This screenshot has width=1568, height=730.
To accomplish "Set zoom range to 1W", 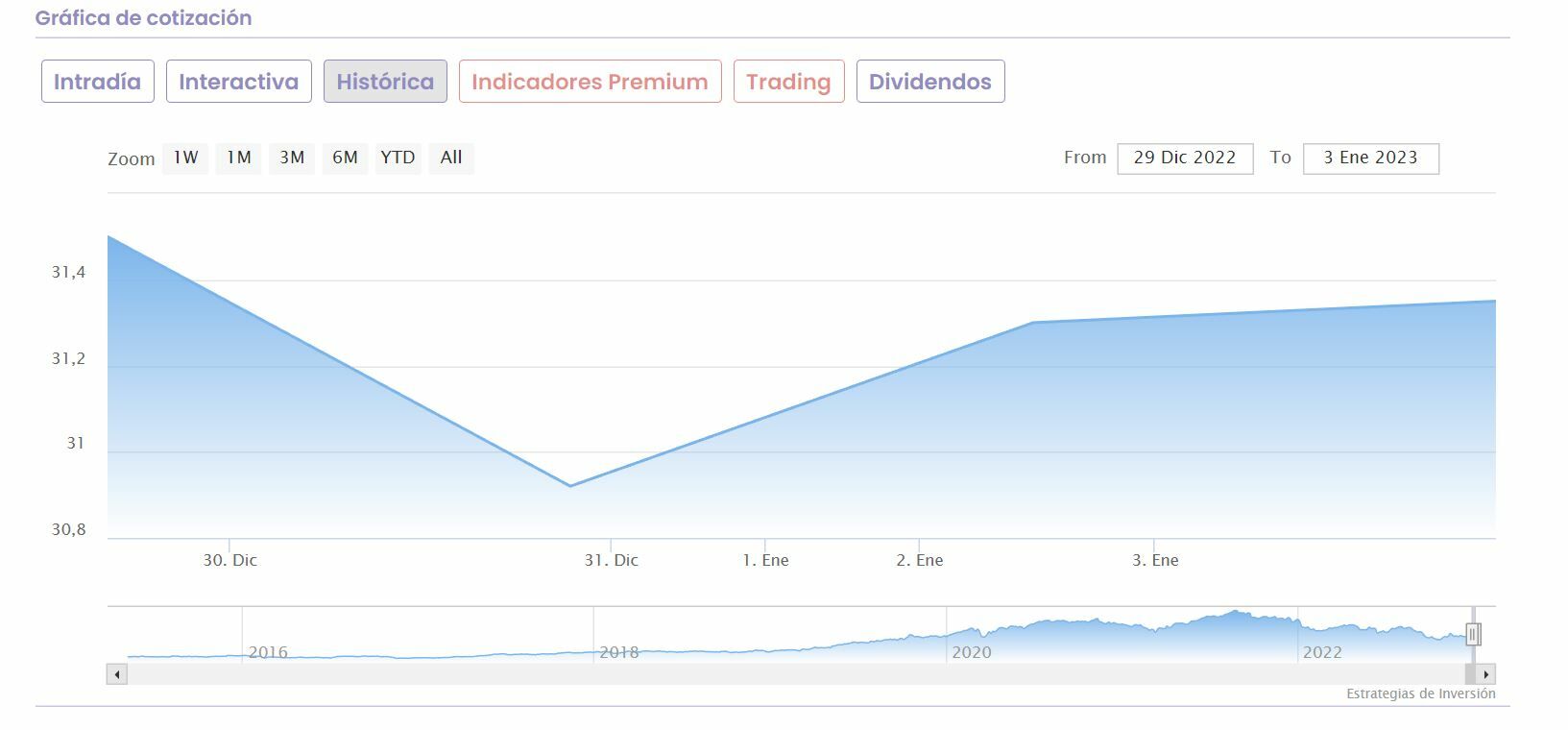I will click(x=185, y=158).
